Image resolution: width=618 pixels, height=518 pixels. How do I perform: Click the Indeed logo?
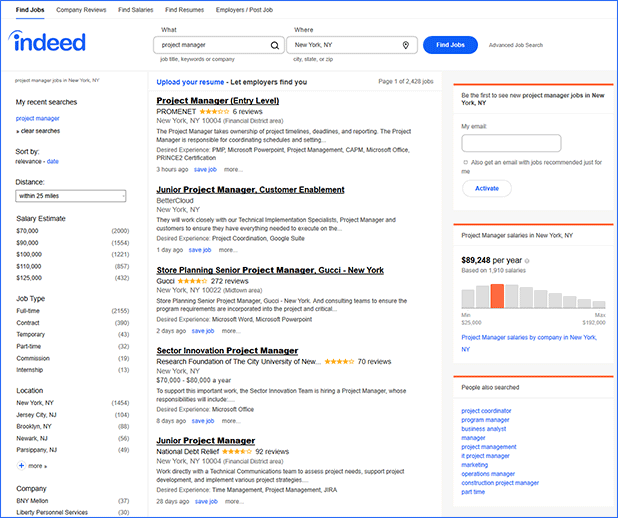pos(47,41)
